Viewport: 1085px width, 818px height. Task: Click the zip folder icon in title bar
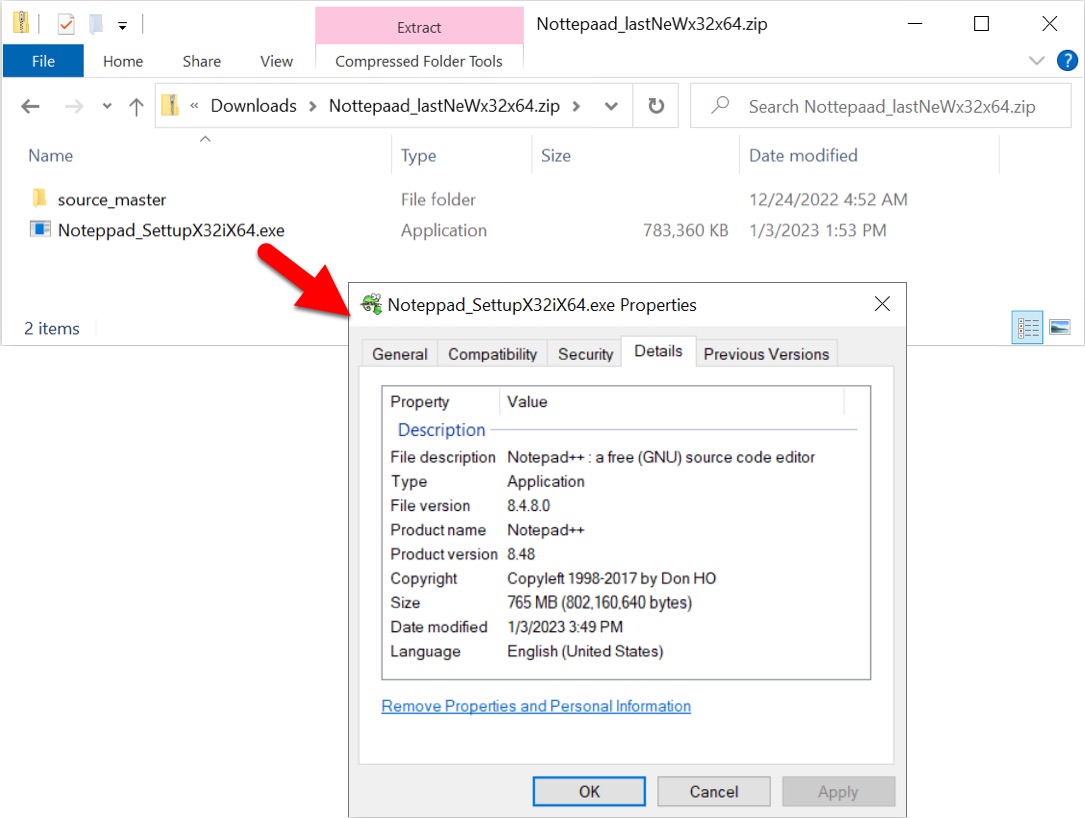tap(21, 23)
